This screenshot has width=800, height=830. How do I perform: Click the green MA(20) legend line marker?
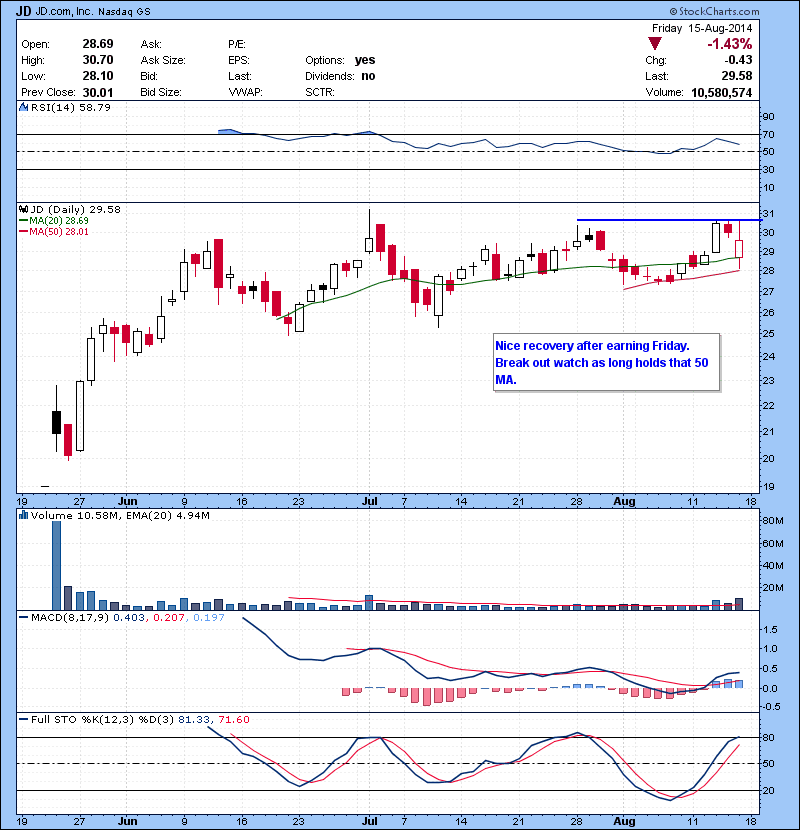point(24,221)
